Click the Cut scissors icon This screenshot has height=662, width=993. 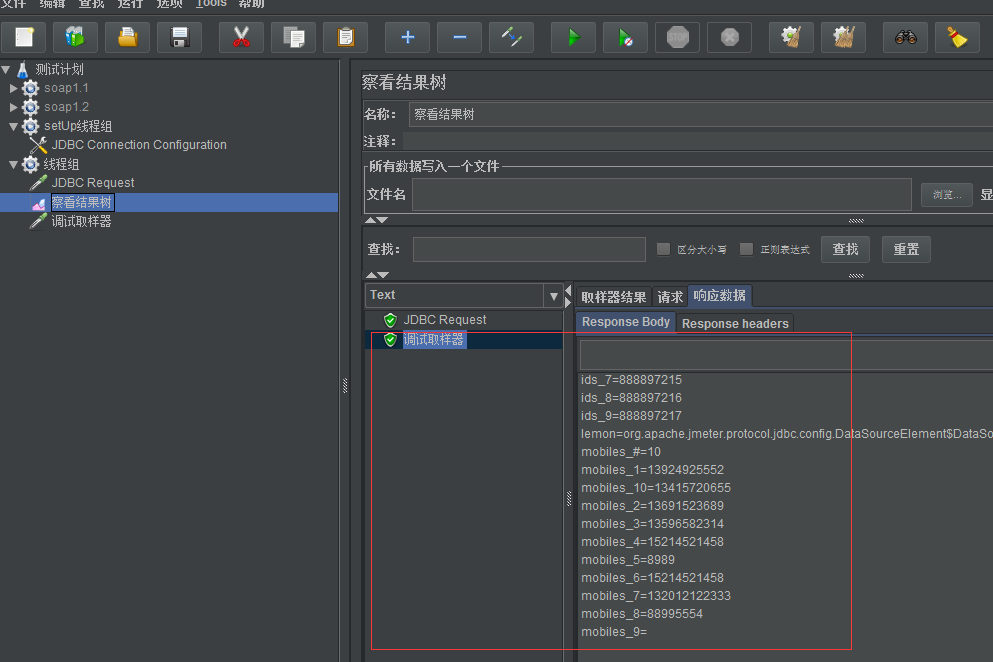click(x=241, y=38)
